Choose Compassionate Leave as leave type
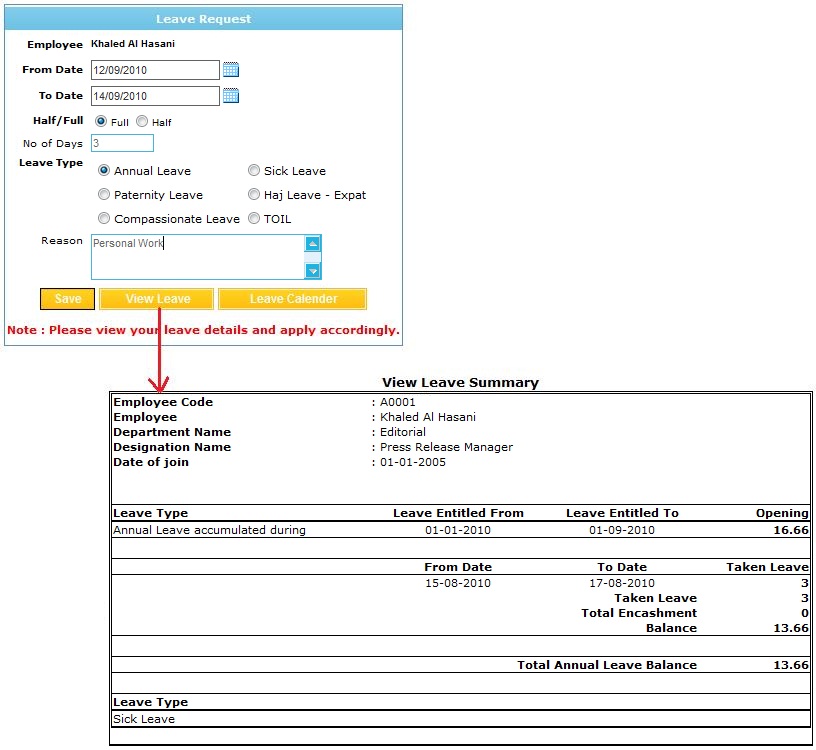The image size is (816, 750). coord(104,218)
